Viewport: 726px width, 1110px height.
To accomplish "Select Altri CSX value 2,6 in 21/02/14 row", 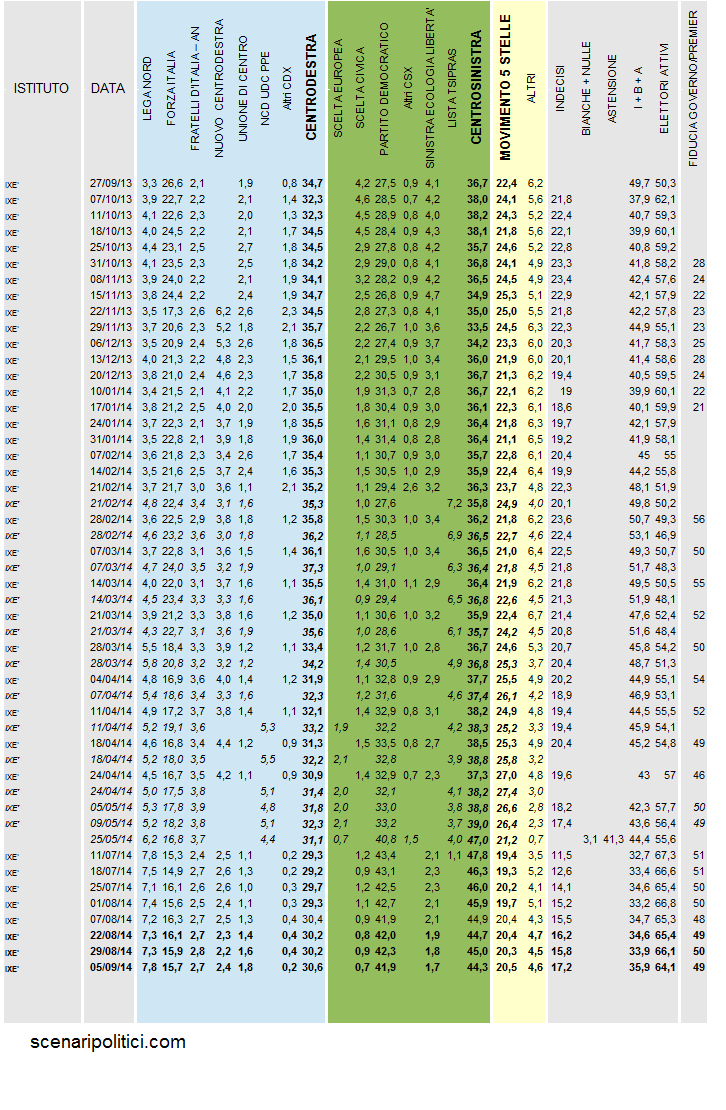I will point(411,488).
